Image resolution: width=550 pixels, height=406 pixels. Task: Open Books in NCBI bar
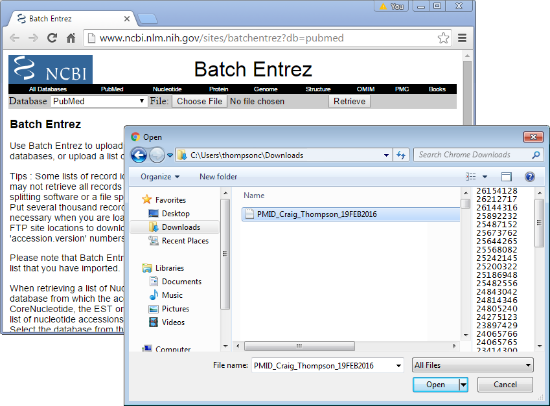437,89
